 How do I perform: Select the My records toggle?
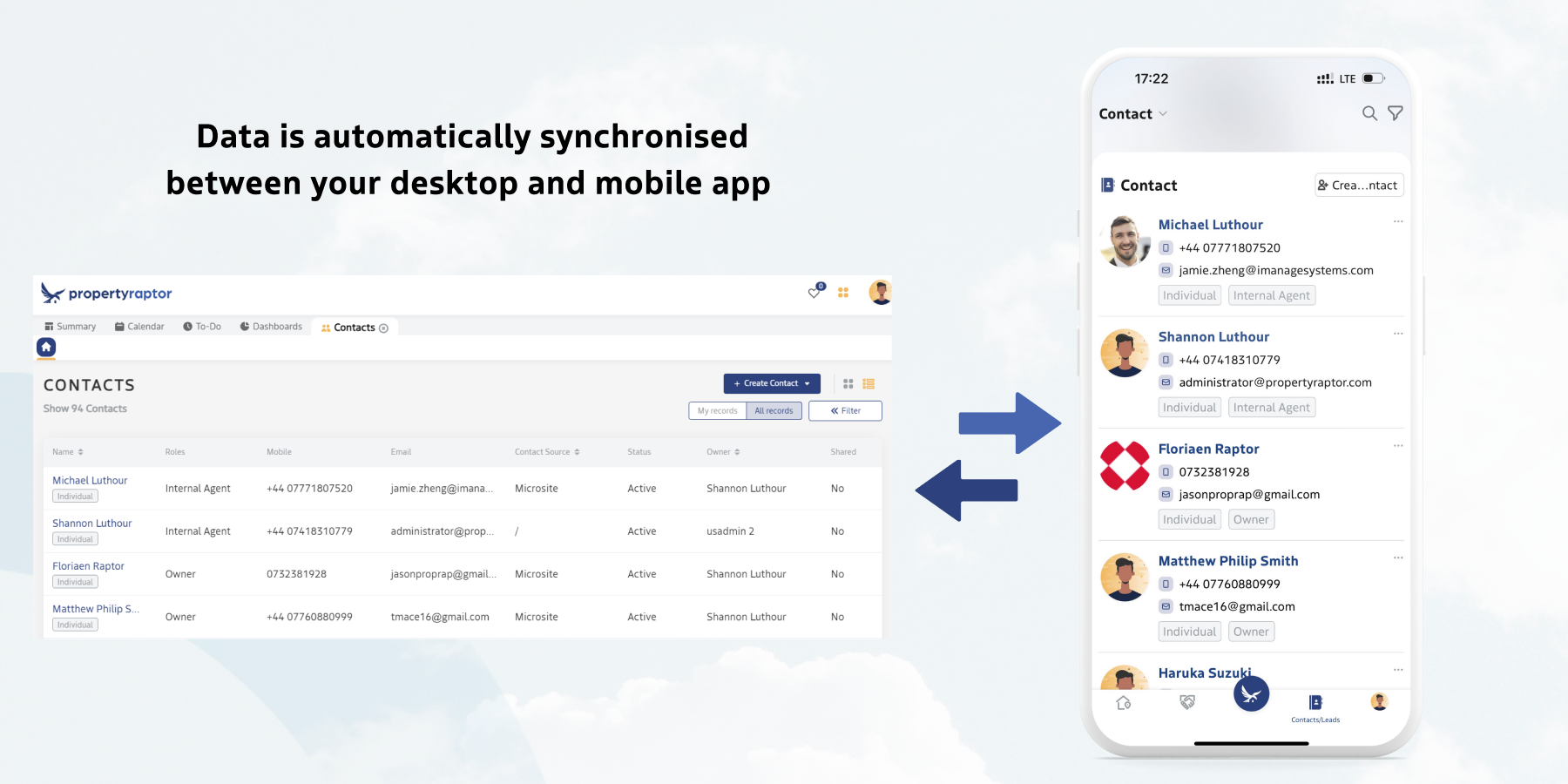717,411
